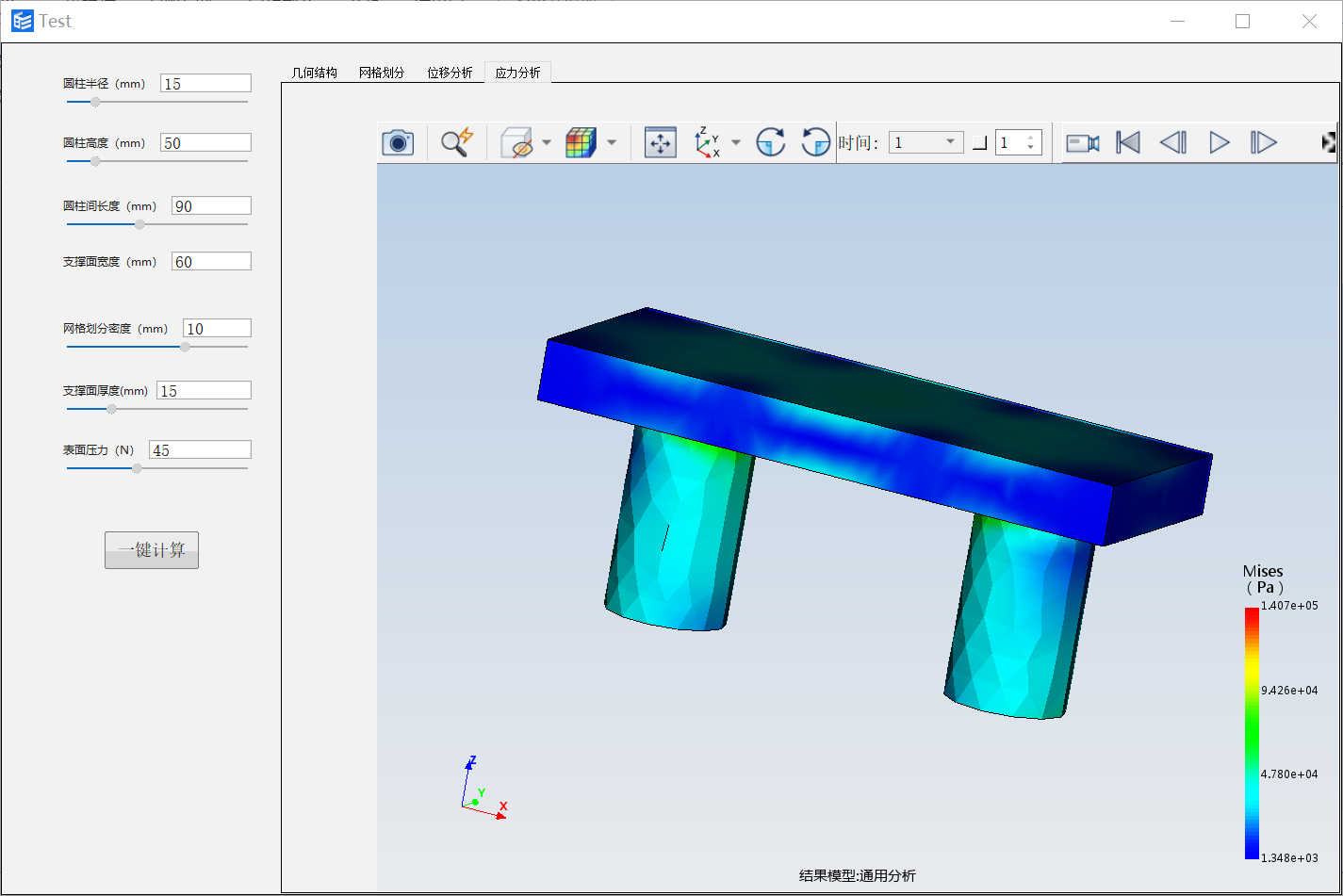
Task: Click the 圆柱间长度 slider handle
Action: pos(140,224)
